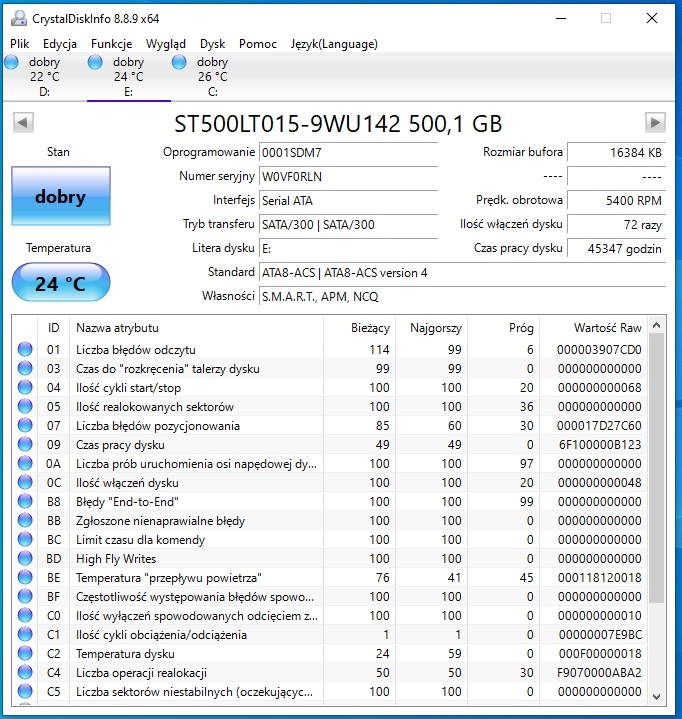Image resolution: width=682 pixels, height=719 pixels.
Task: Click the power-on hours field 45347 godzin
Action: point(616,249)
